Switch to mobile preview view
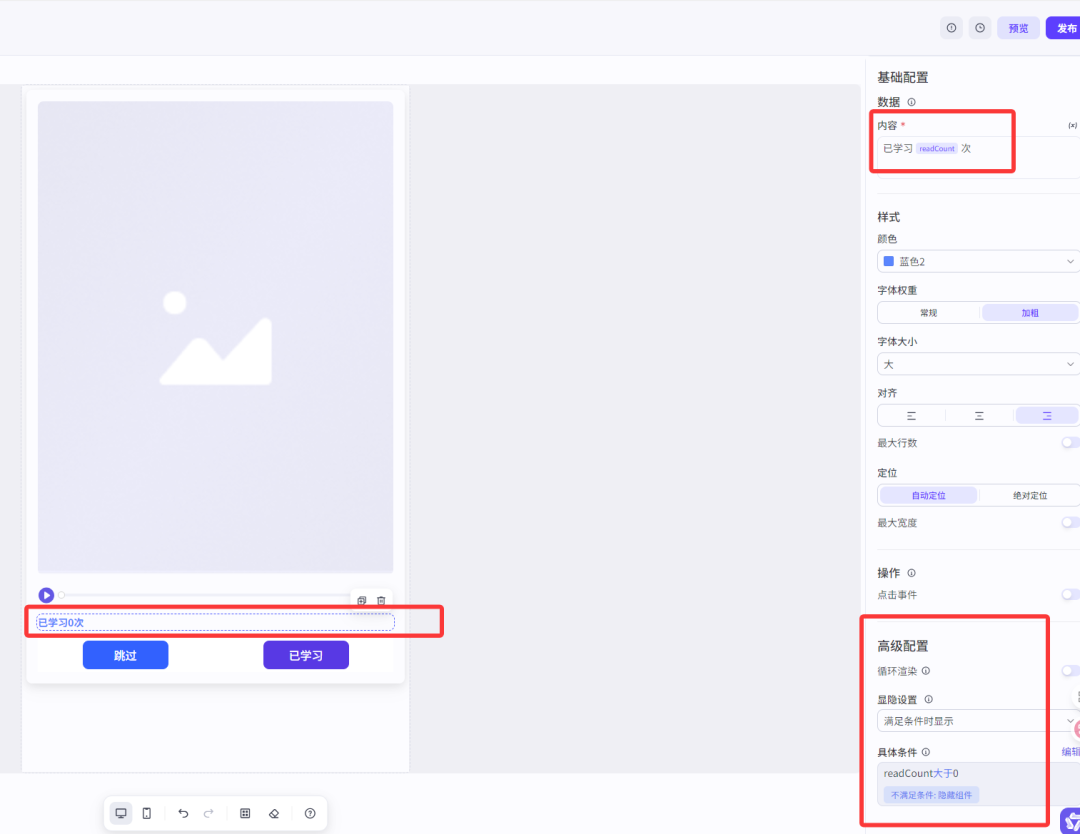Screen dimensions: 1080x834 click(147, 813)
